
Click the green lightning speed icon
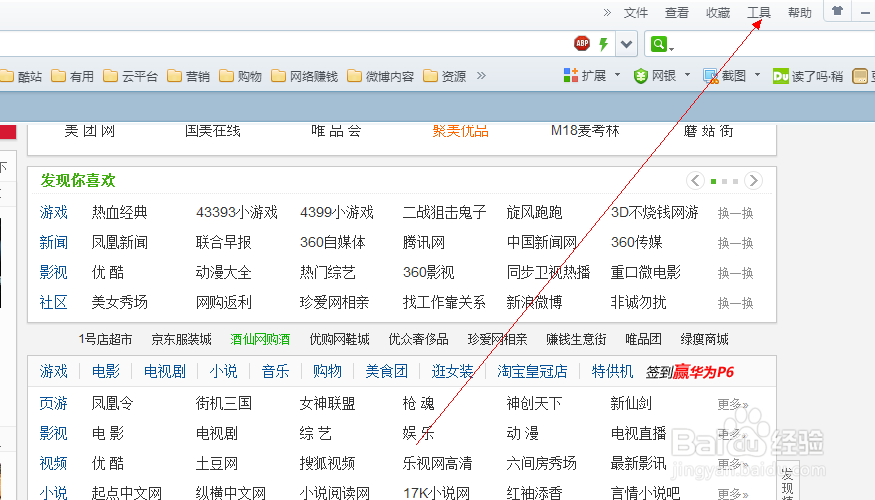tap(603, 44)
